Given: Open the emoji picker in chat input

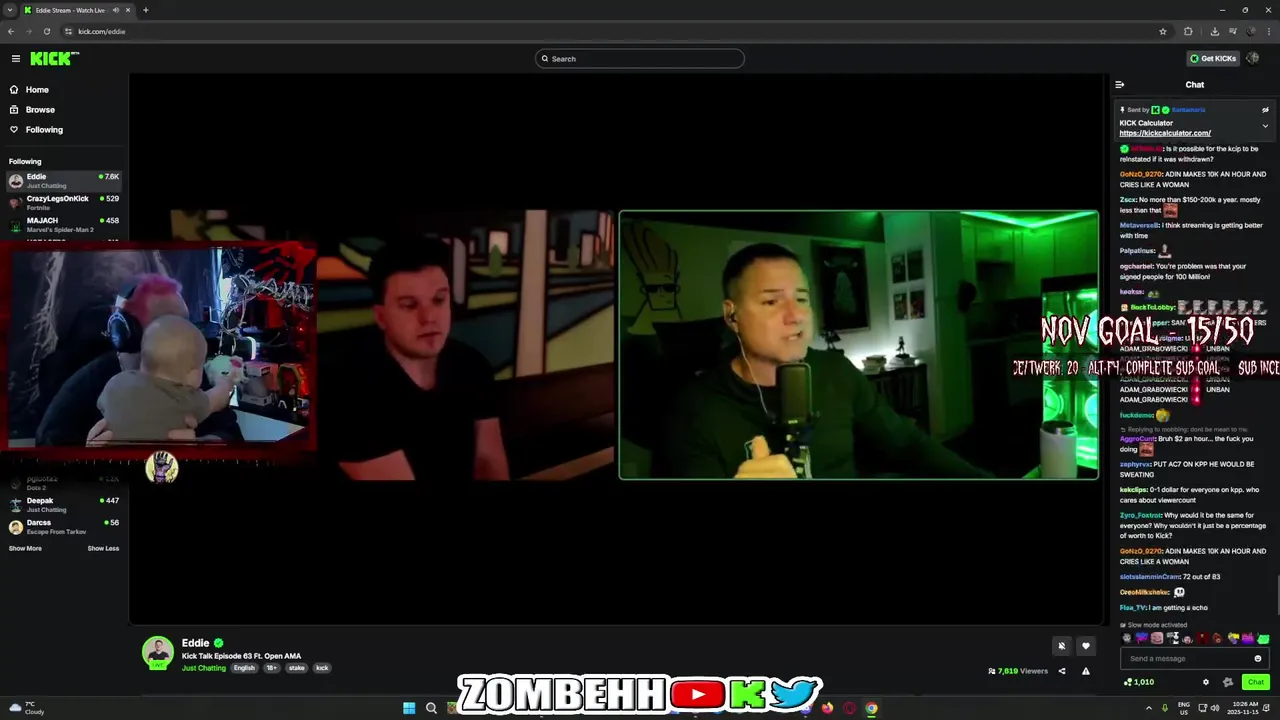Looking at the screenshot, I should coord(1258,658).
